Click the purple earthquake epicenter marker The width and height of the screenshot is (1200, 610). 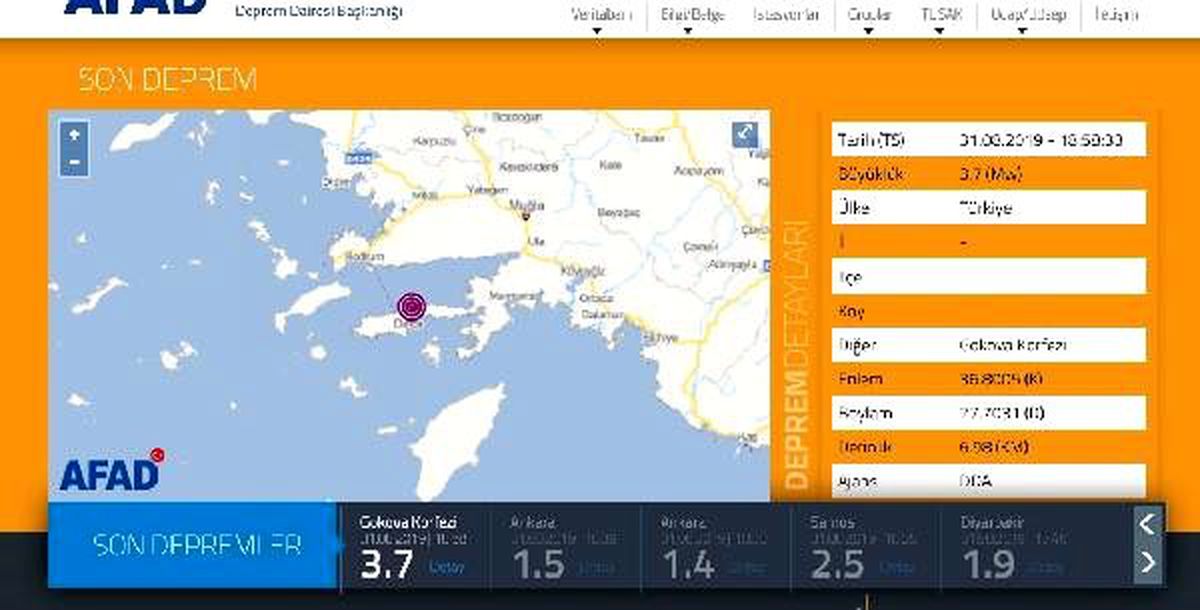411,306
